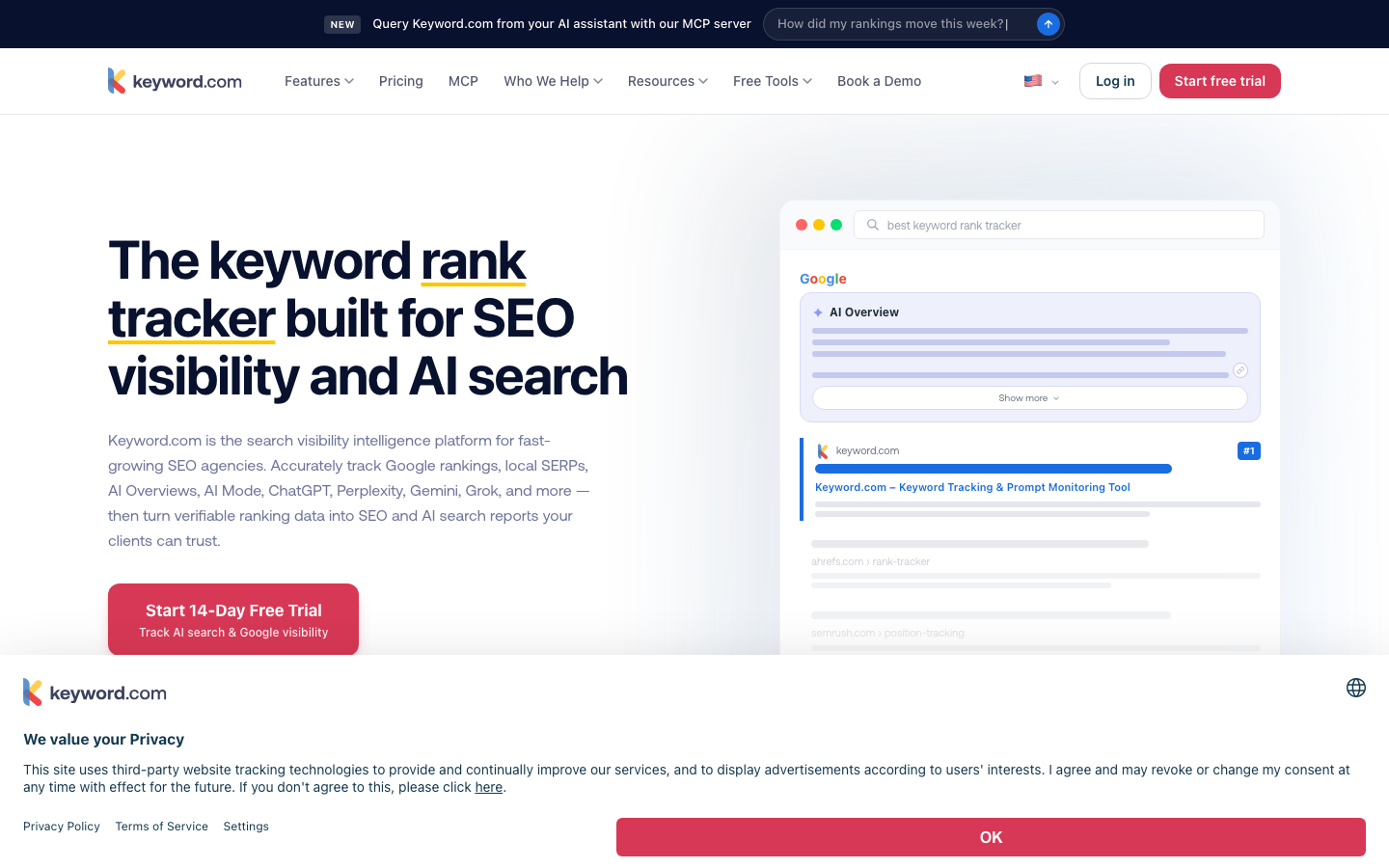The height and width of the screenshot is (868, 1389).
Task: Click the NEW badge in the top banner
Action: click(342, 24)
